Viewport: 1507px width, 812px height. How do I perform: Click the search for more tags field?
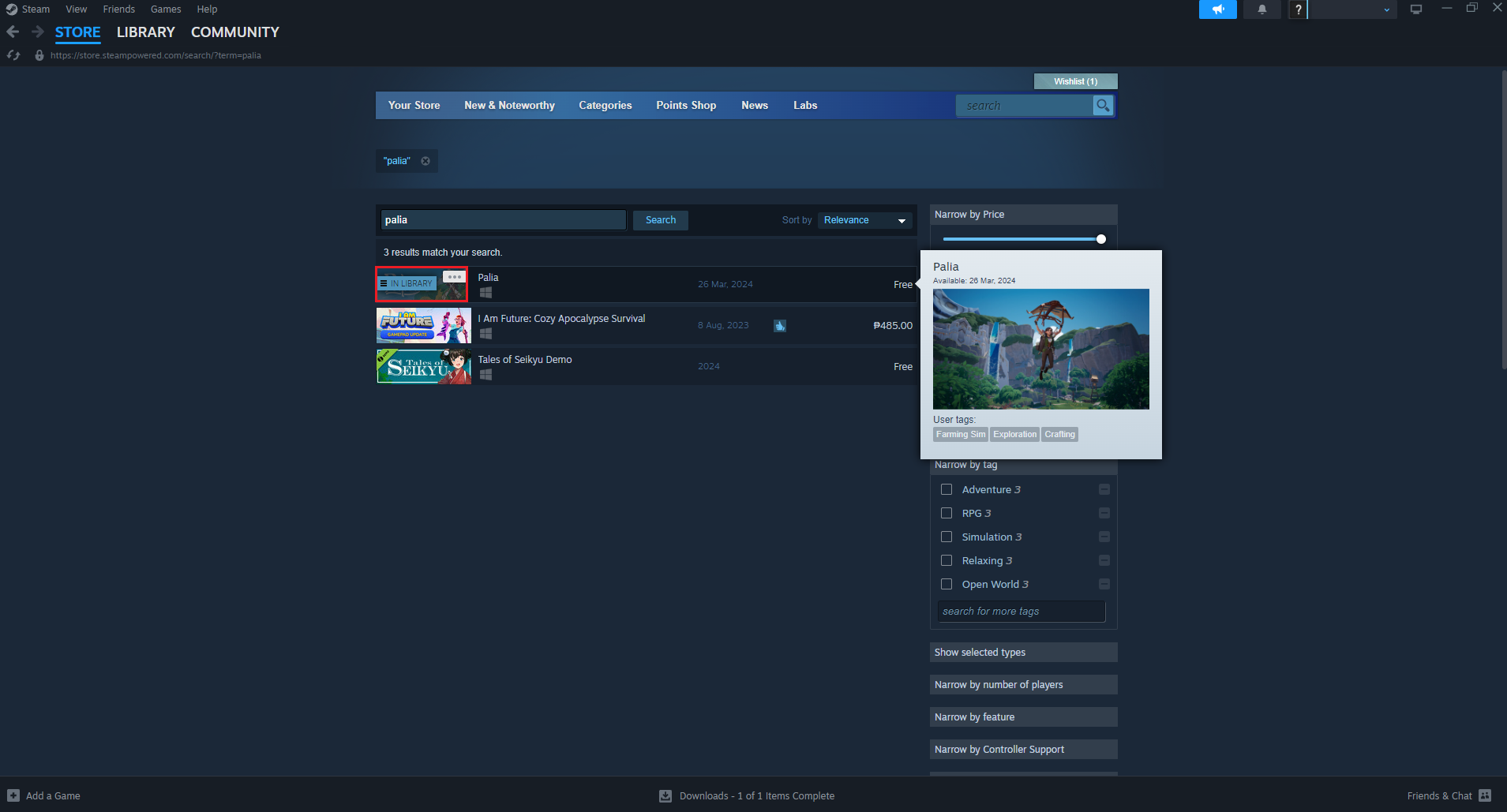pyautogui.click(x=1022, y=612)
